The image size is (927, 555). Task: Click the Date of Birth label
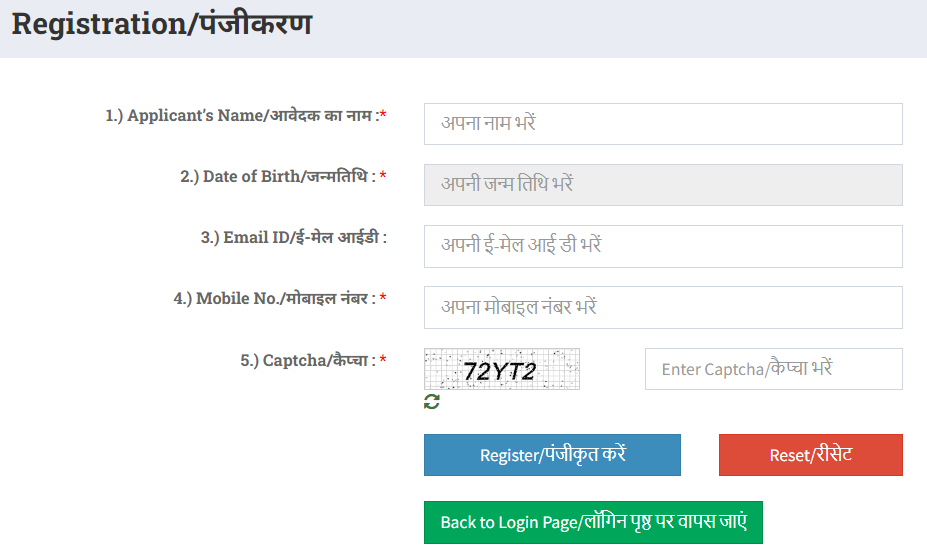coord(278,176)
